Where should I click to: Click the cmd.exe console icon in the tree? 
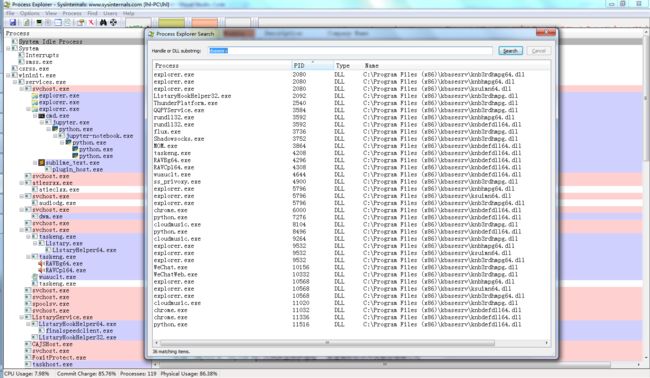(x=41, y=116)
